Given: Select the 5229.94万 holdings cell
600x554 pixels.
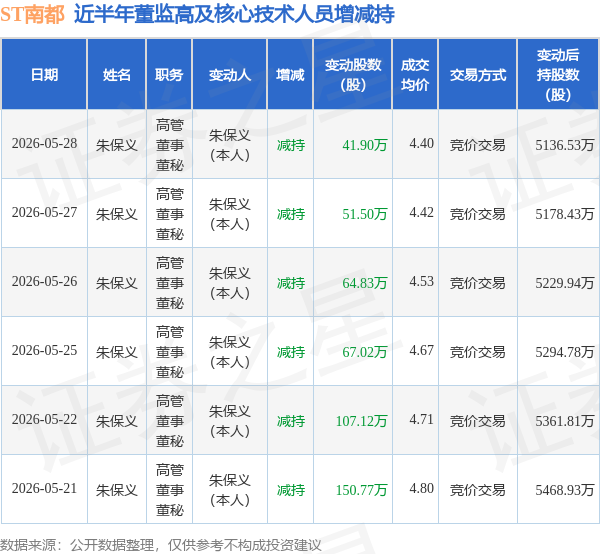Looking at the screenshot, I should tap(565, 283).
